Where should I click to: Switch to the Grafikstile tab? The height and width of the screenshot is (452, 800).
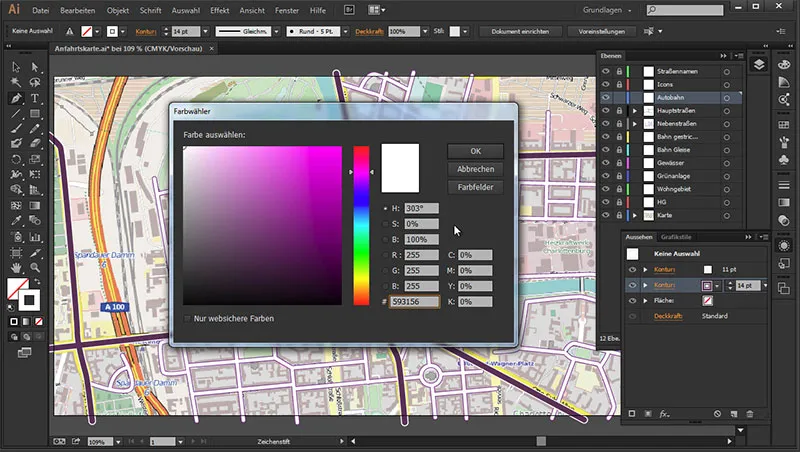676,237
